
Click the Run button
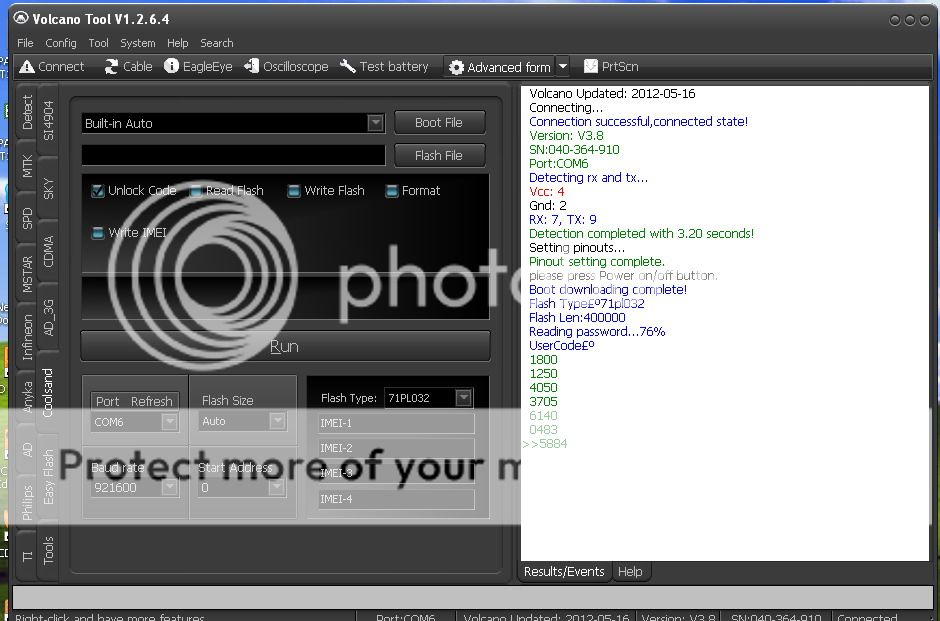(285, 346)
